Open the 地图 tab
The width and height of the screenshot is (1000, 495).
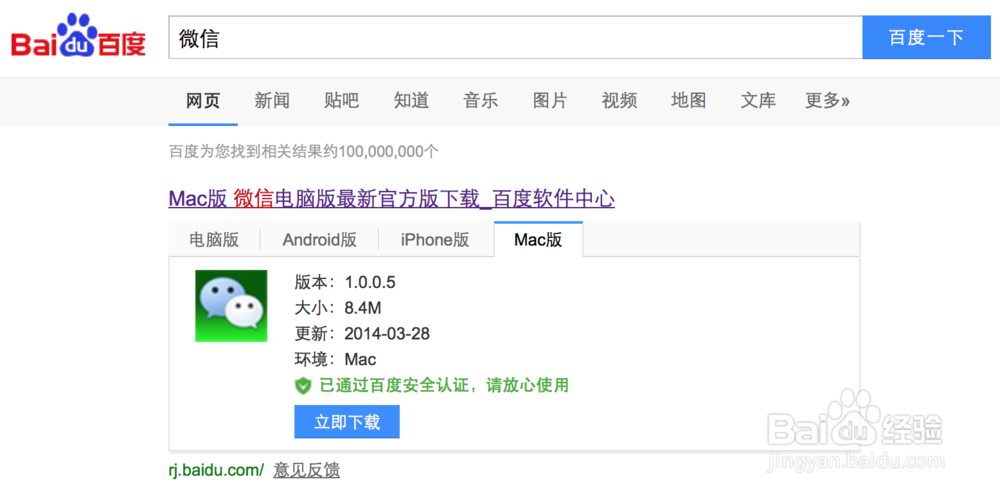point(689,100)
